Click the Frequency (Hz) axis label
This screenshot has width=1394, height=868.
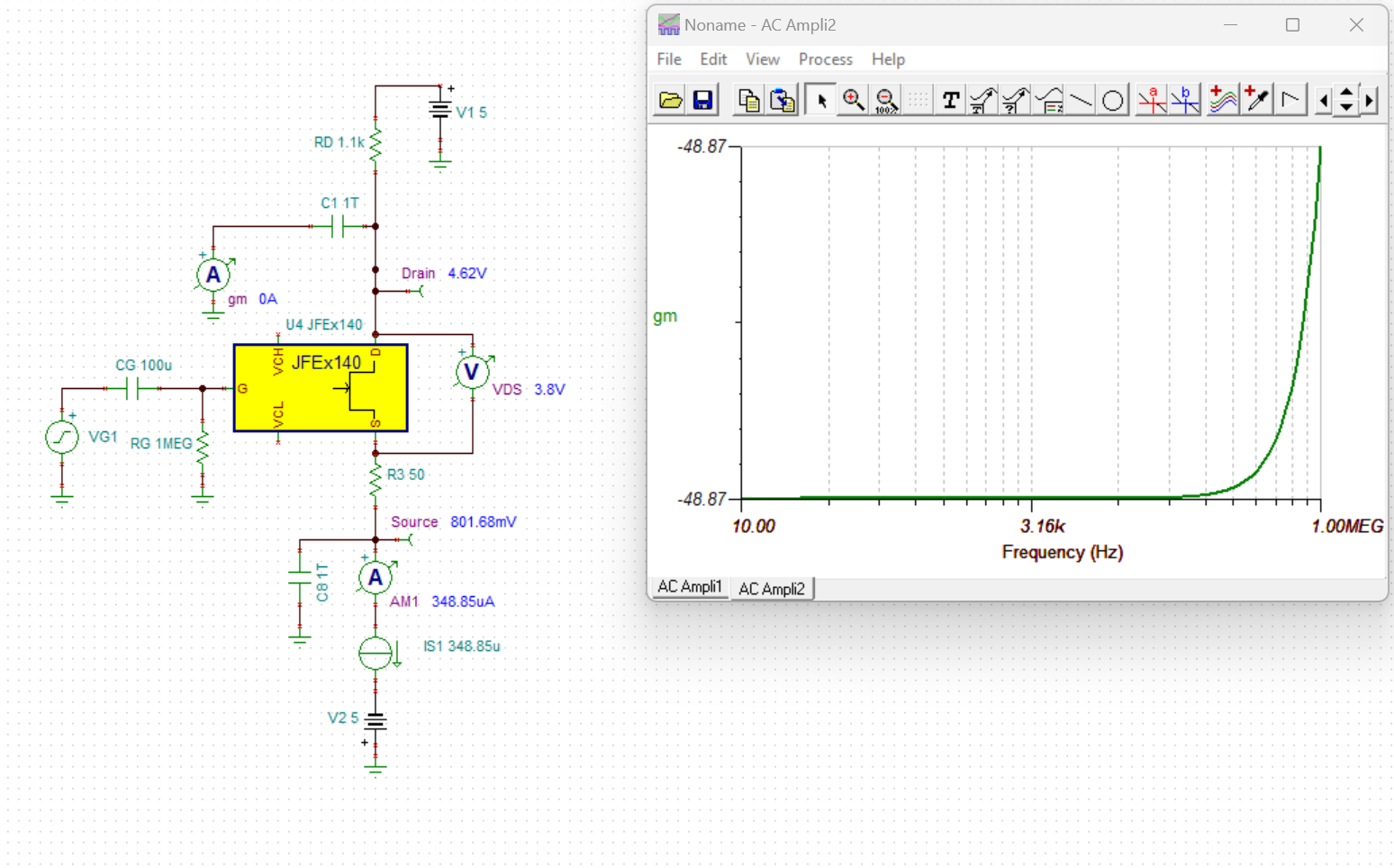(x=1063, y=552)
